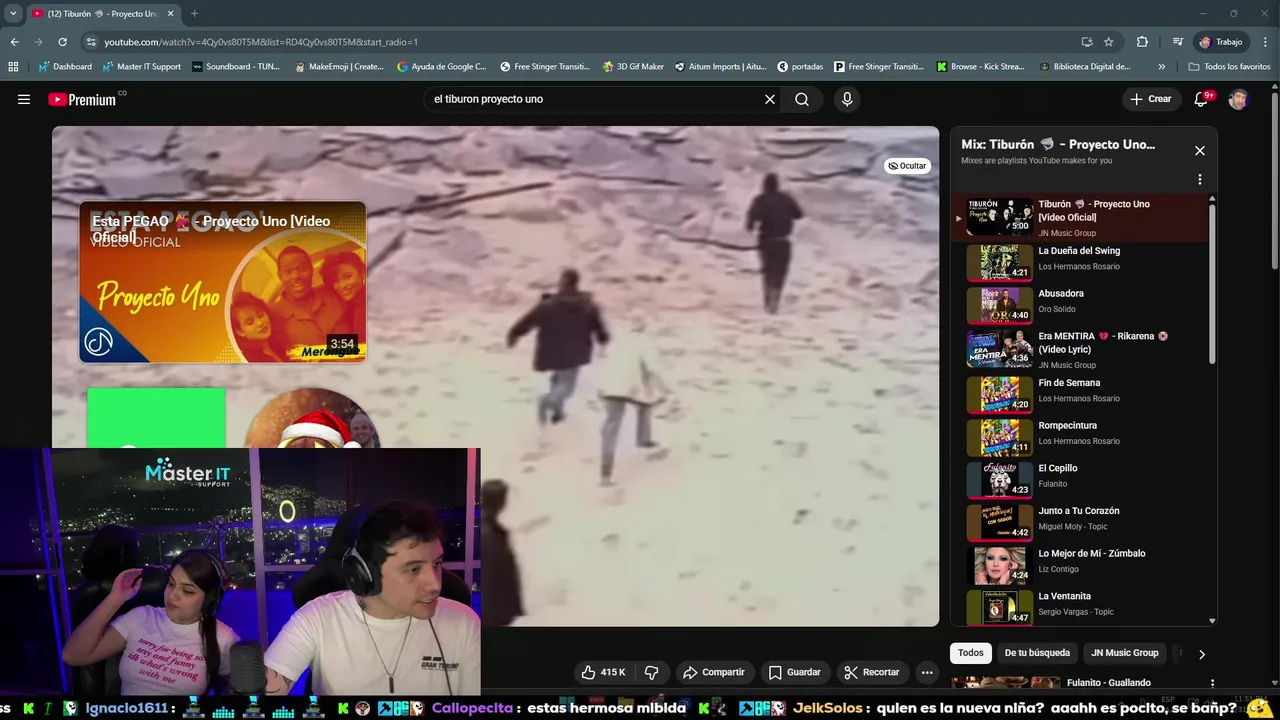Bookmark this page with star icon

coord(1108,42)
